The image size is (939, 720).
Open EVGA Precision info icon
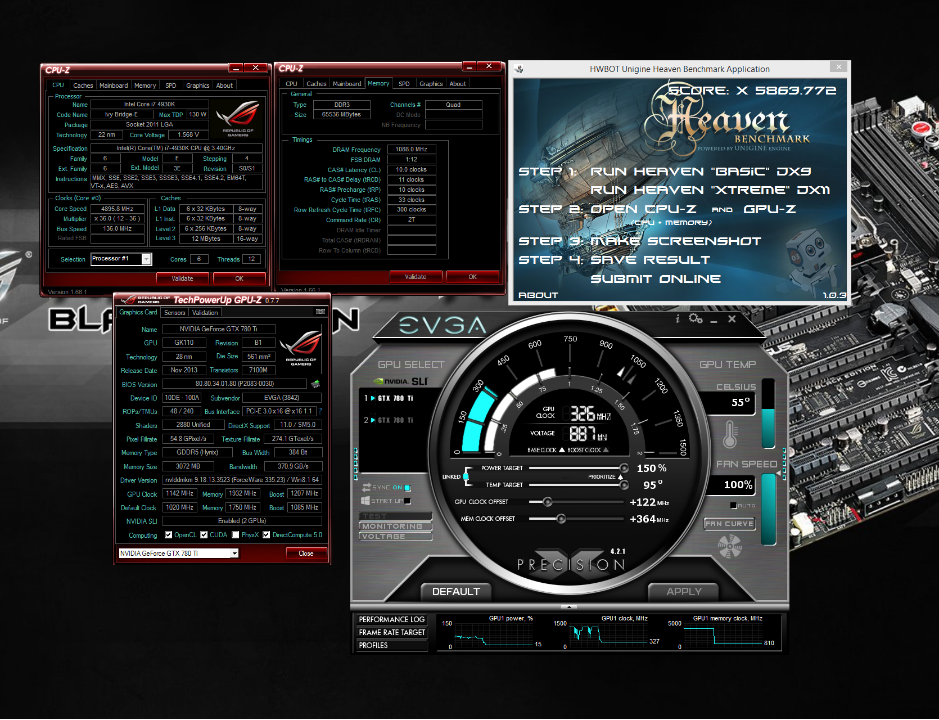click(x=678, y=319)
